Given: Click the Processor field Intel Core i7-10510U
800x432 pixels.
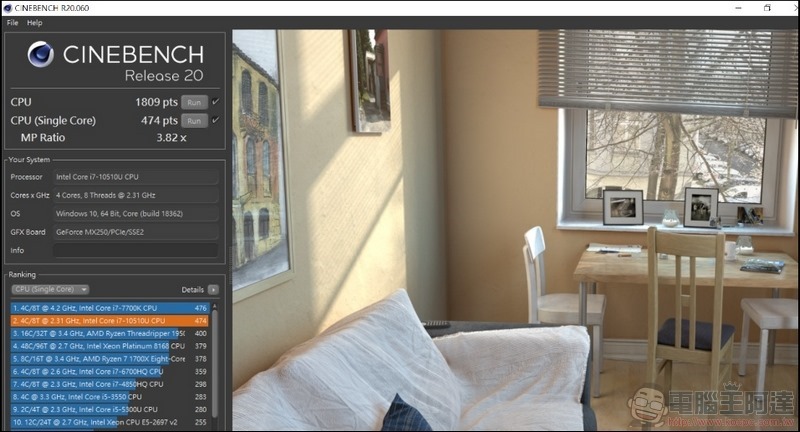Looking at the screenshot, I should click(136, 177).
